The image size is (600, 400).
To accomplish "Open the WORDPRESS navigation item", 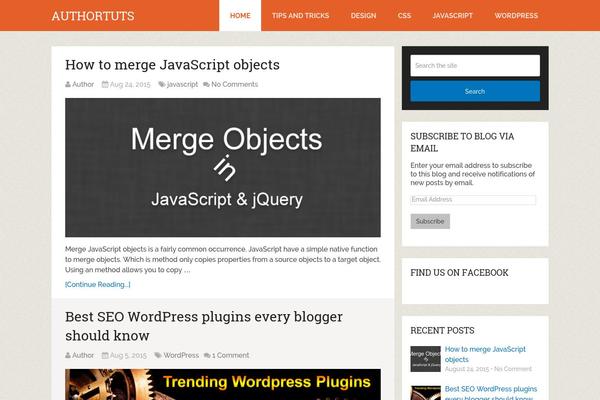I will (516, 16).
